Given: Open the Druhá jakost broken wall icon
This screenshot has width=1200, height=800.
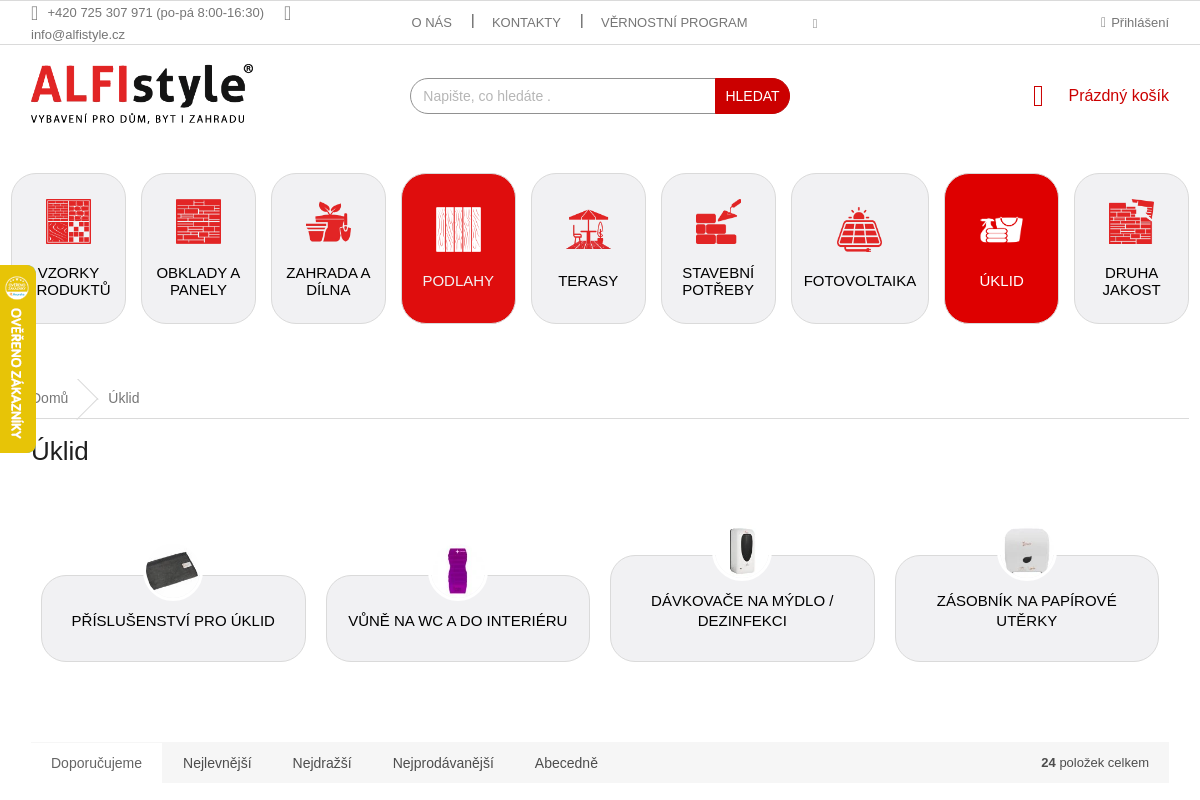Looking at the screenshot, I should click(x=1131, y=222).
